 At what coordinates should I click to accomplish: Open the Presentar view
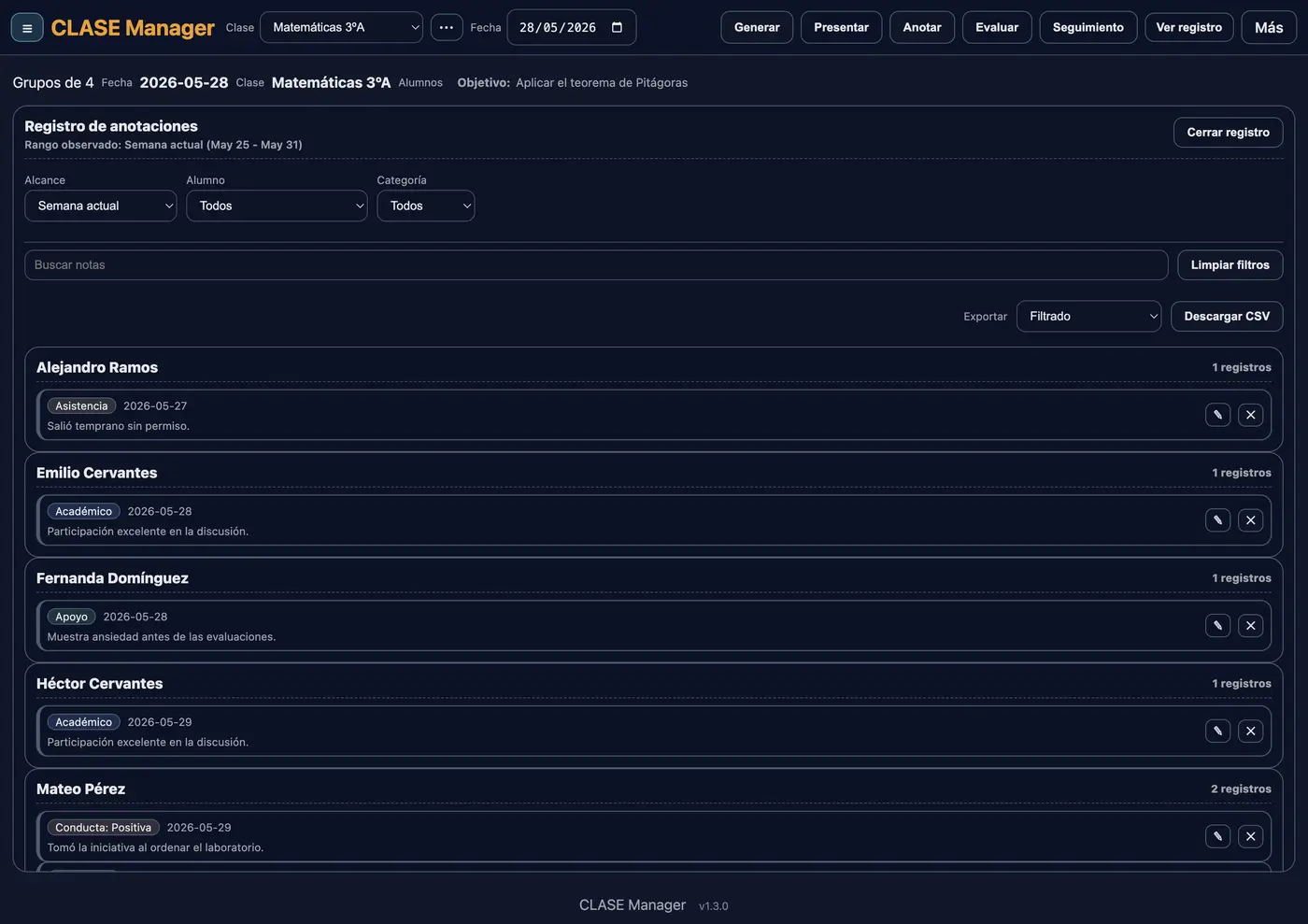[841, 28]
